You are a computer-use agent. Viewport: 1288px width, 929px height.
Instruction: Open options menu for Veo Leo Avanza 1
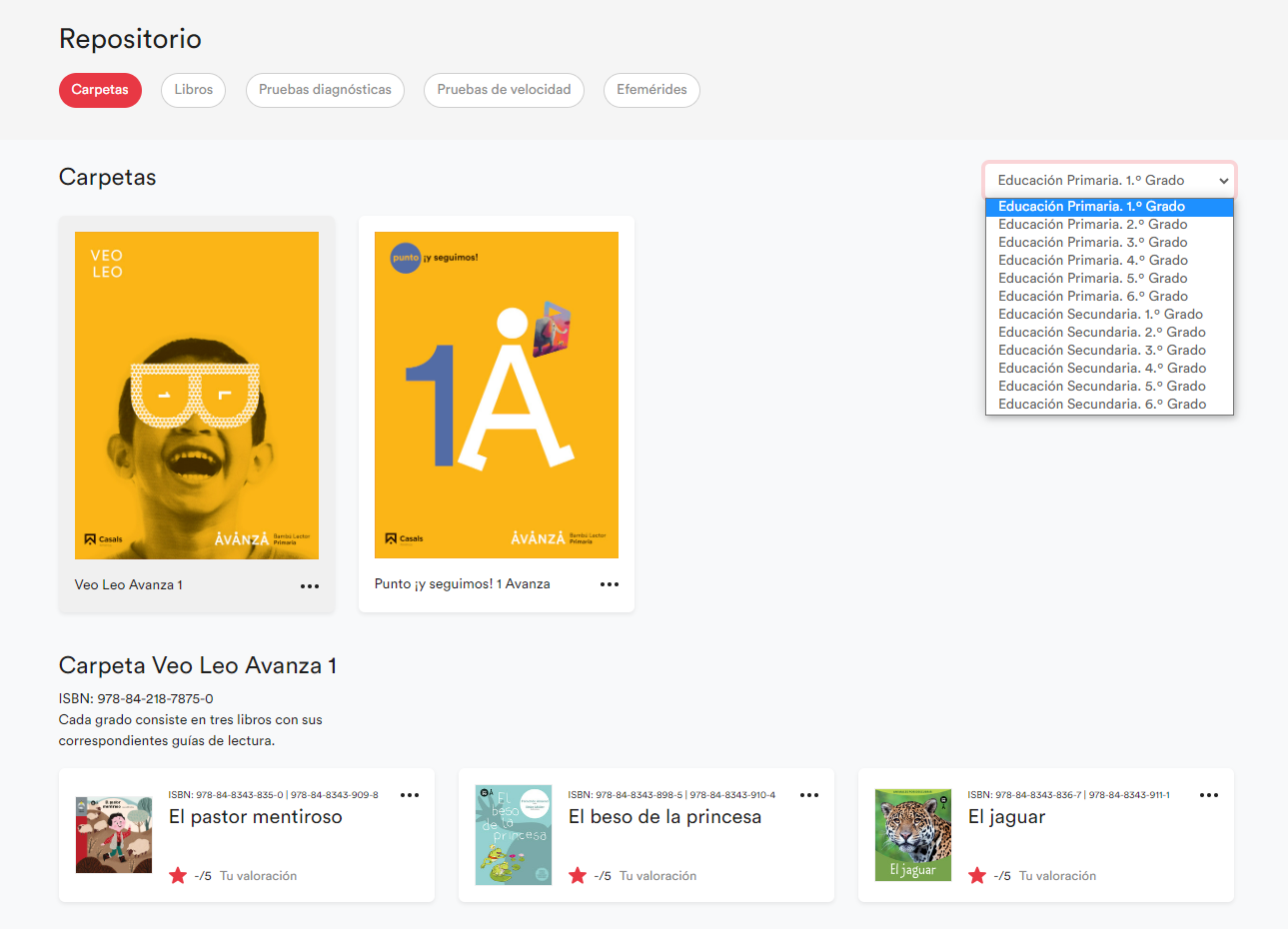pos(310,586)
